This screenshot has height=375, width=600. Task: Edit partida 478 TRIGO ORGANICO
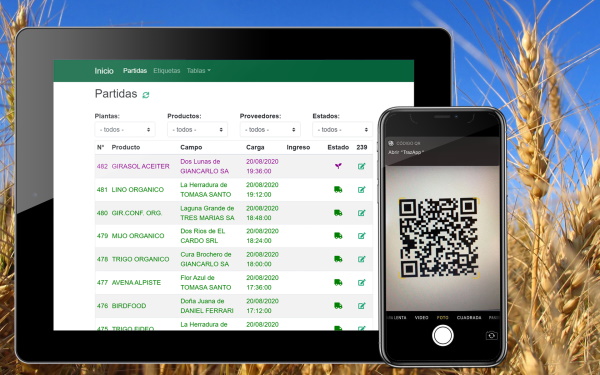click(x=362, y=259)
